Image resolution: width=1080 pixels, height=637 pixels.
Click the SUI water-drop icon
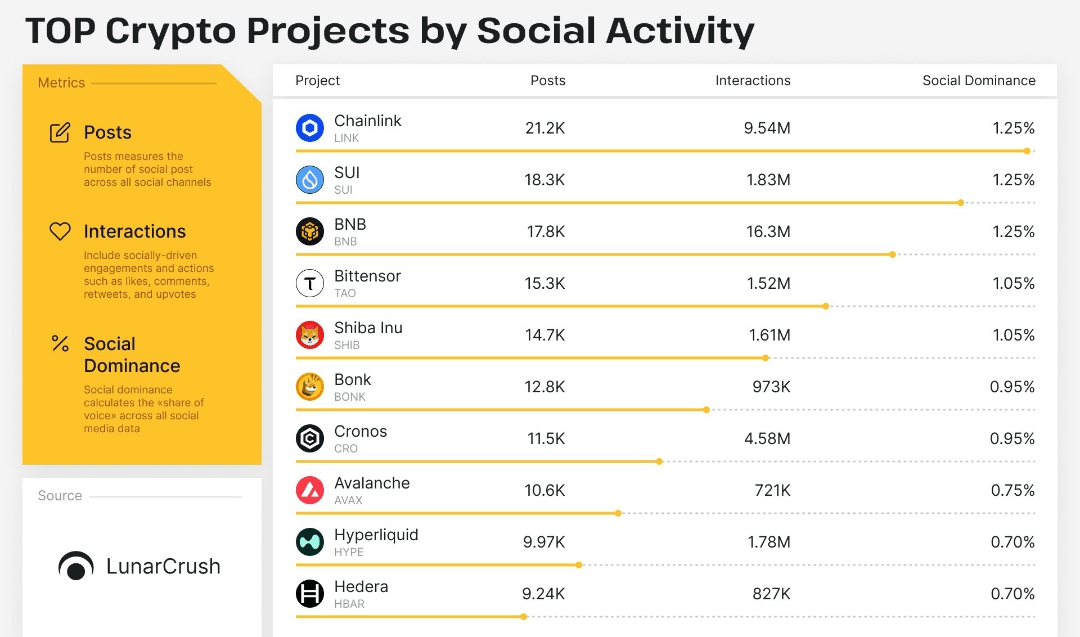coord(310,180)
